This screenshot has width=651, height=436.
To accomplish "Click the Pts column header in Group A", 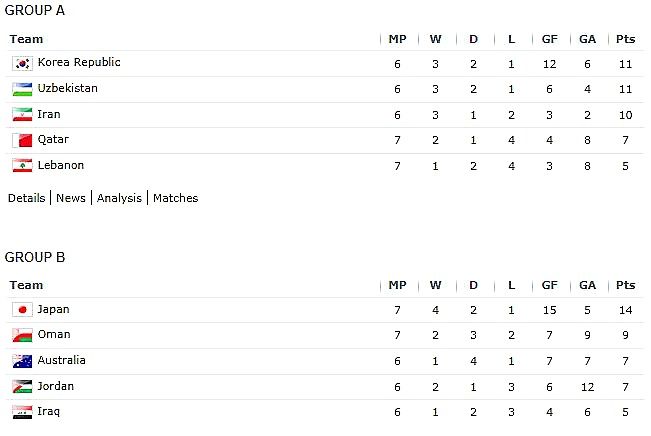I will 626,39.
